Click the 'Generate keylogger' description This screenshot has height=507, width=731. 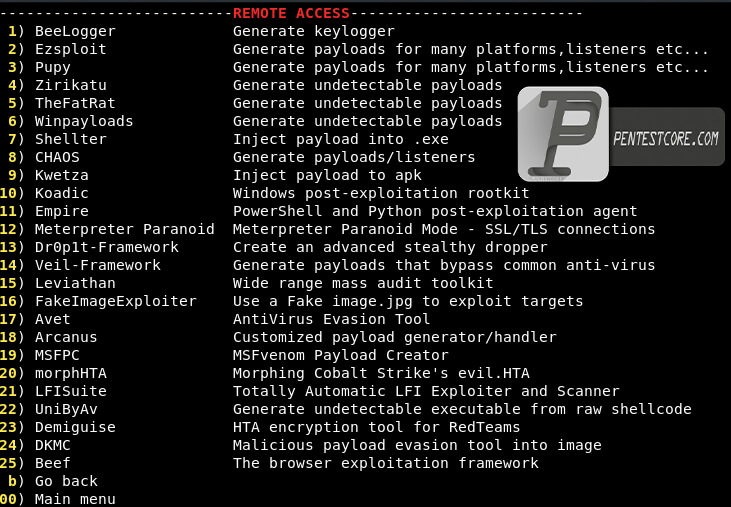coord(314,31)
